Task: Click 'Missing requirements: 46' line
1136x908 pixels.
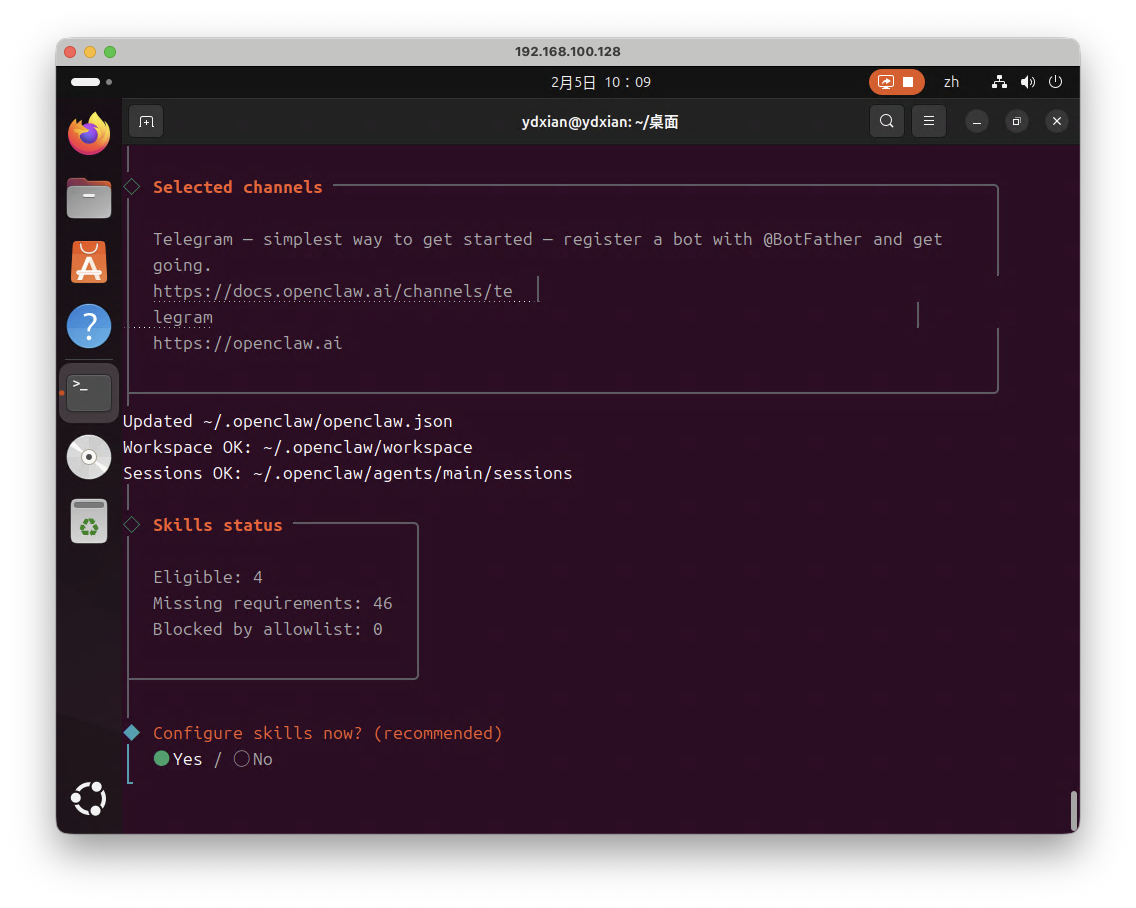Action: point(272,604)
